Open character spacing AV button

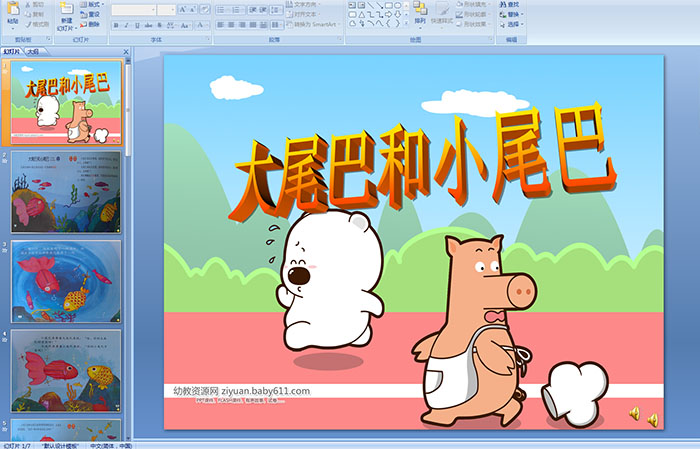(171, 25)
